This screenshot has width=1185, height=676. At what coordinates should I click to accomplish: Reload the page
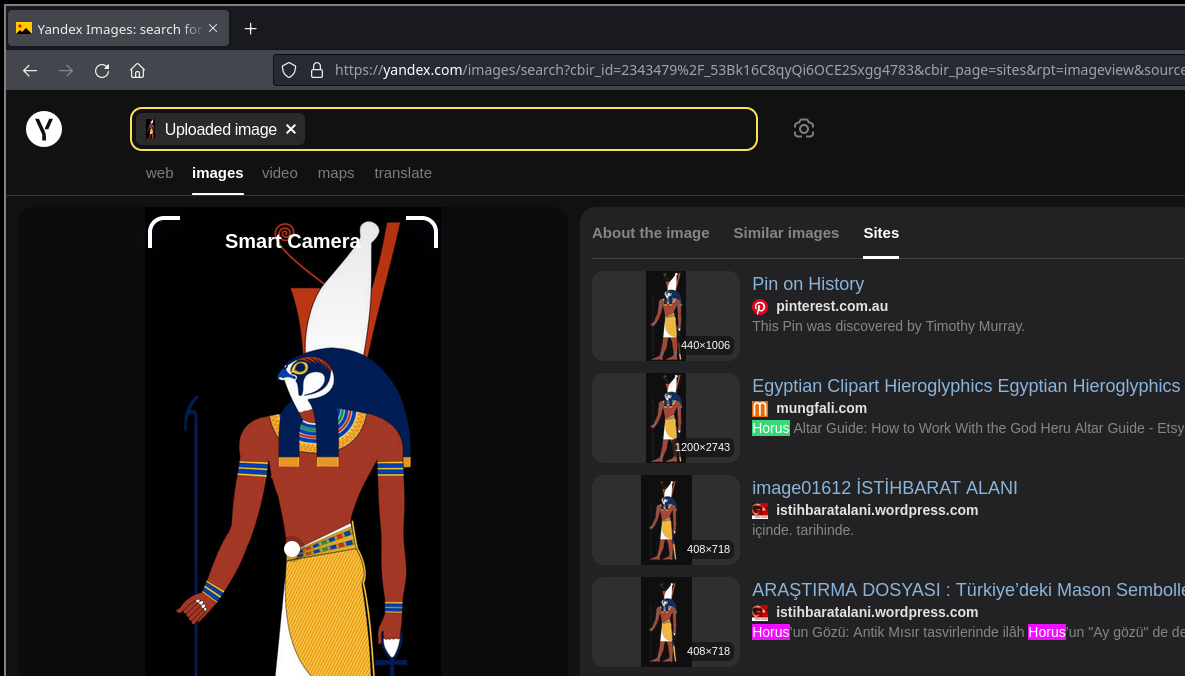102,70
